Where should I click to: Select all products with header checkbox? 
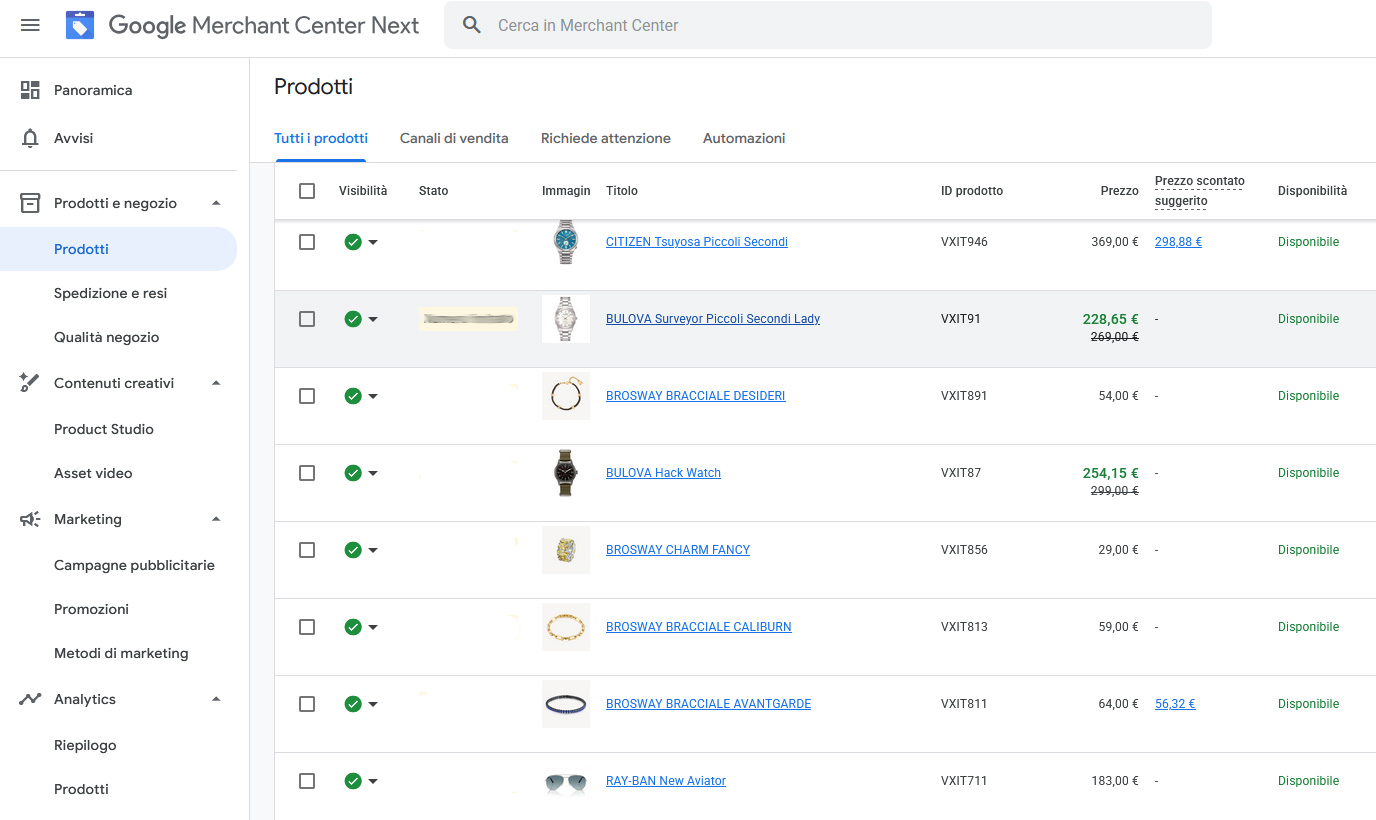pyautogui.click(x=307, y=191)
